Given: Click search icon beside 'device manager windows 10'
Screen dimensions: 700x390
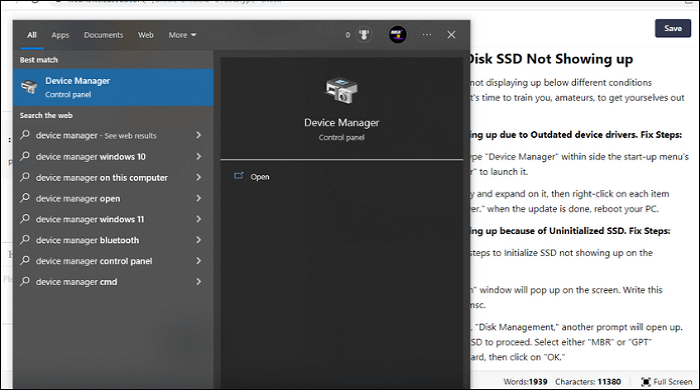Looking at the screenshot, I should pyautogui.click(x=25, y=156).
